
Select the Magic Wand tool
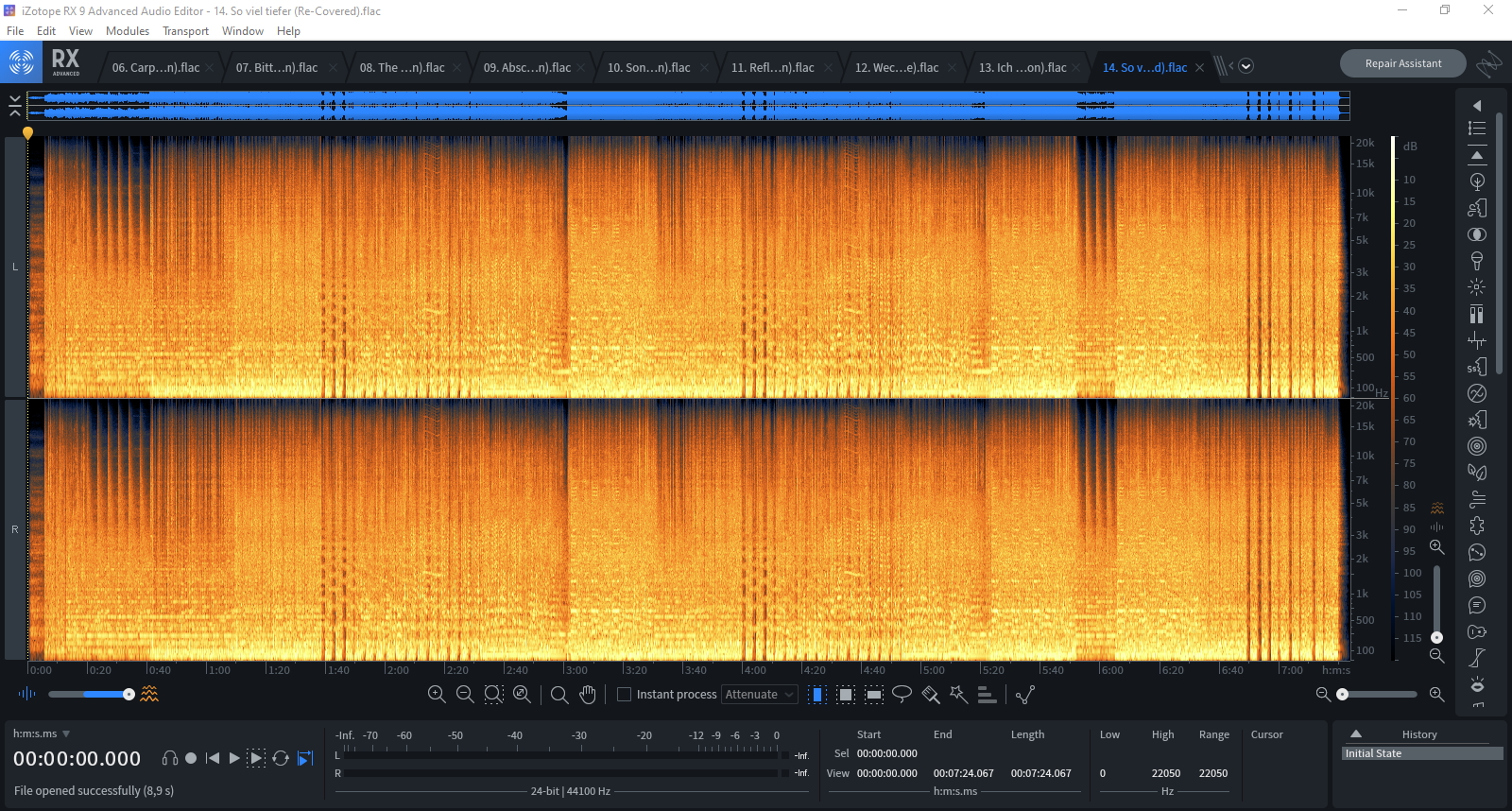click(958, 695)
